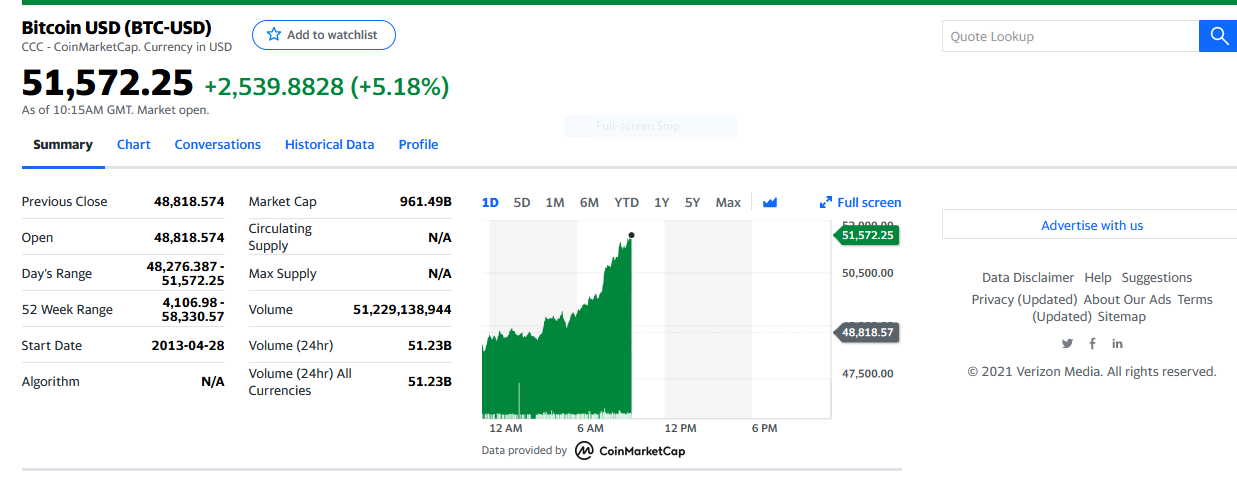
Task: Open the Sitemap link
Action: coord(1122,316)
